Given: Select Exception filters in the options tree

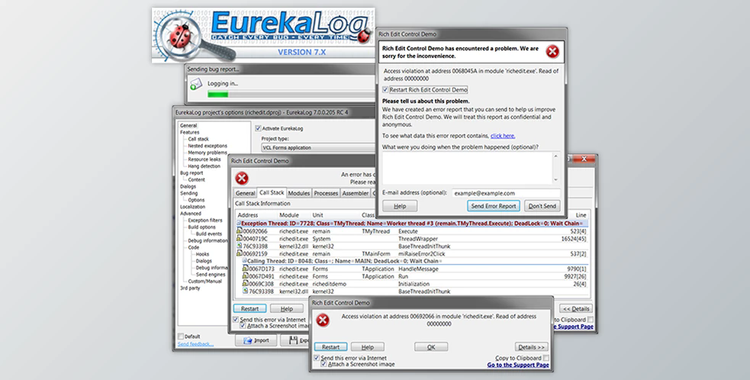Looking at the screenshot, I should [x=205, y=220].
